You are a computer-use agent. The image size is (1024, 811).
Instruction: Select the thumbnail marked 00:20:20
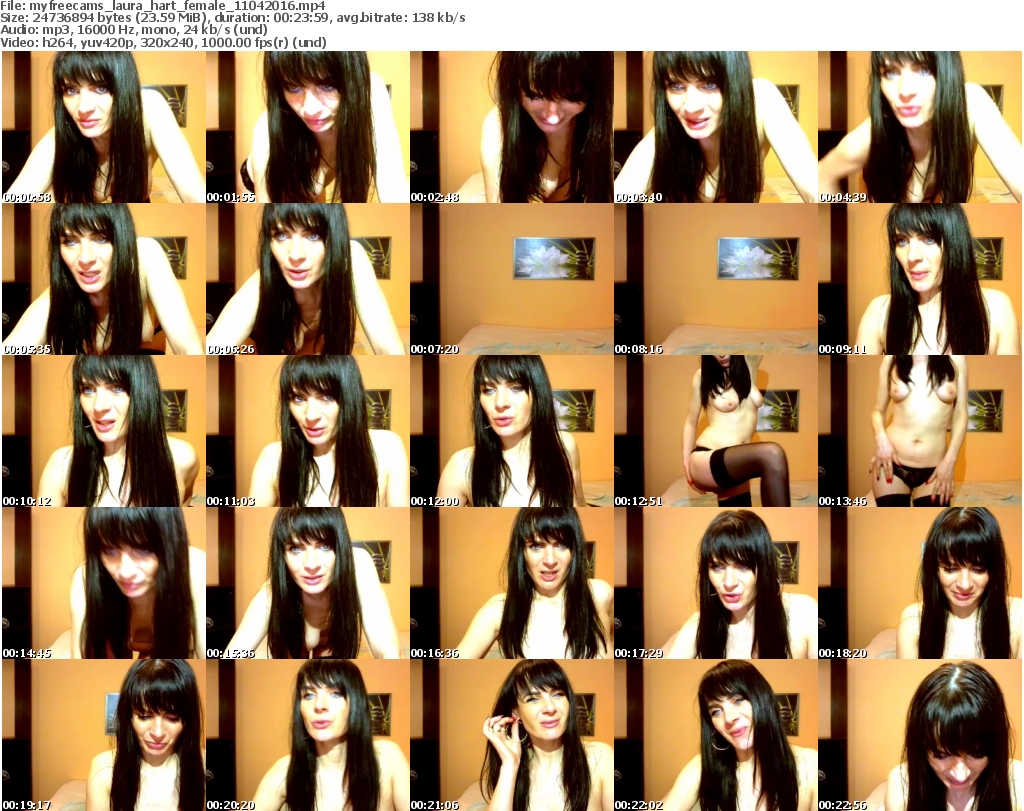(308, 735)
